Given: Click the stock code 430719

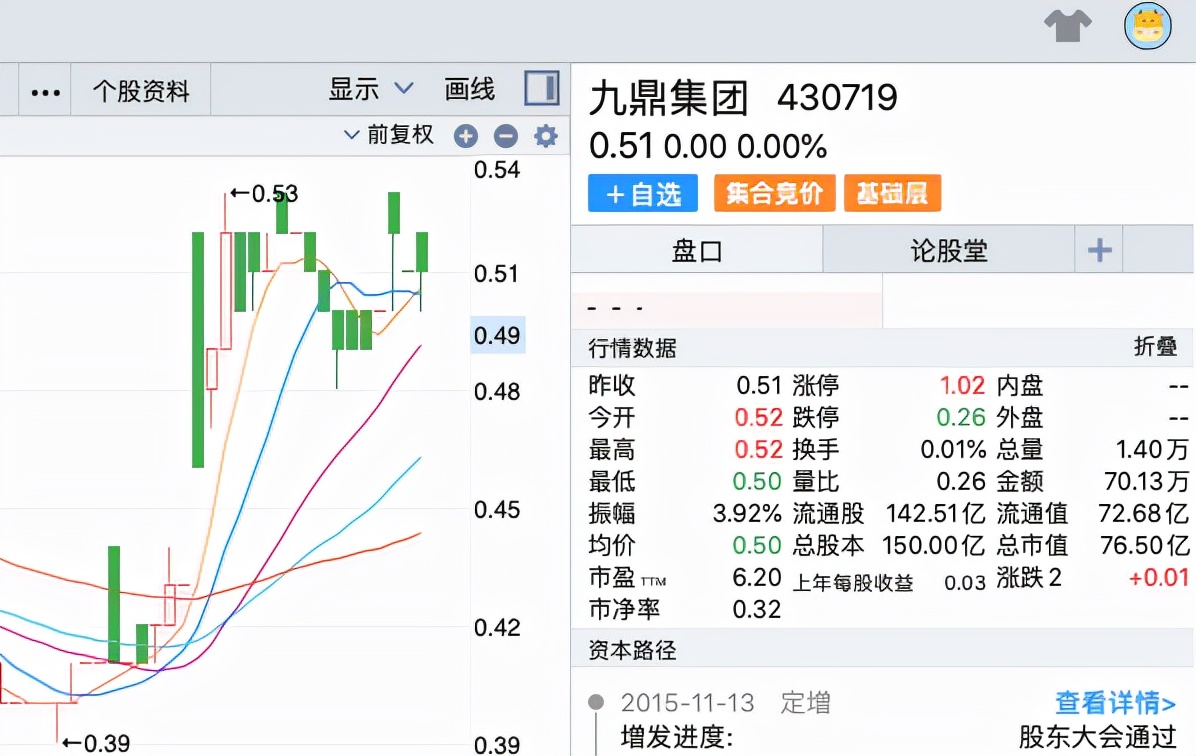Looking at the screenshot, I should 838,98.
